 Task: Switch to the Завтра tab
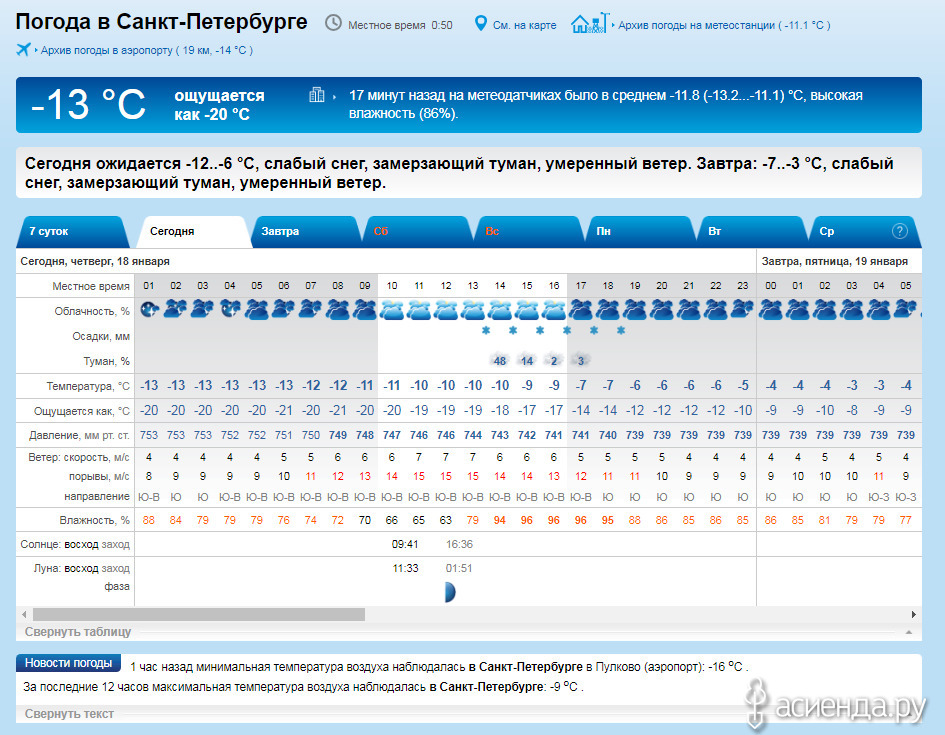point(304,231)
